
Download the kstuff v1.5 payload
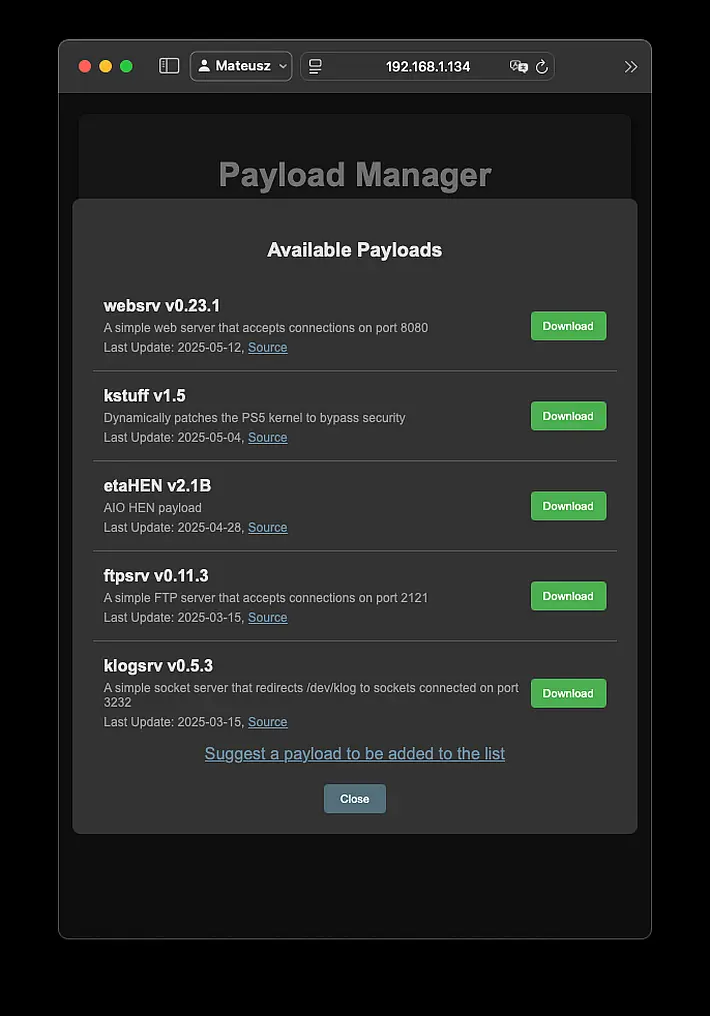(x=568, y=416)
